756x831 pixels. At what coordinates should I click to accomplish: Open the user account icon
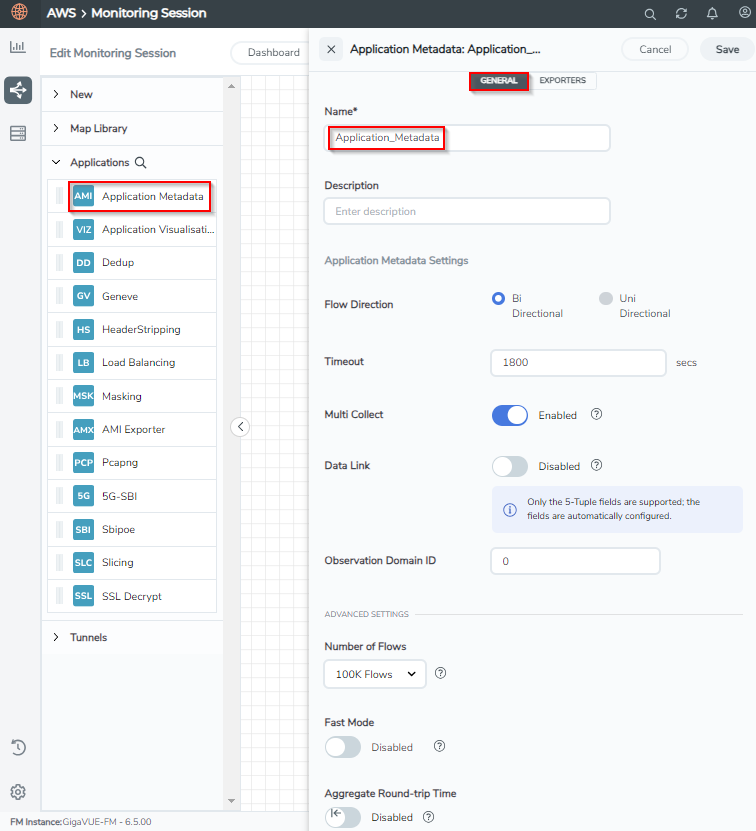744,13
